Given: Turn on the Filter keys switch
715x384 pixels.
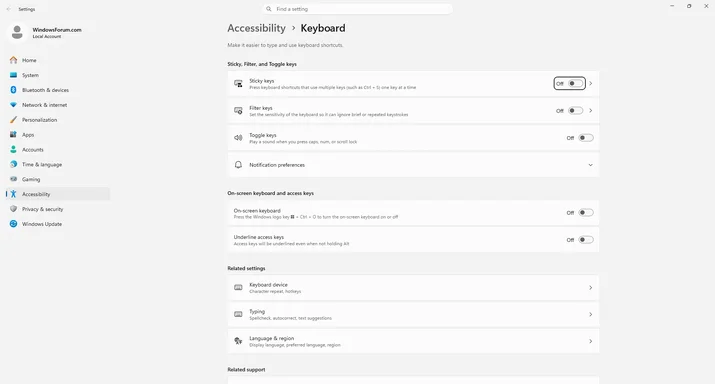Looking at the screenshot, I should pyautogui.click(x=575, y=110).
